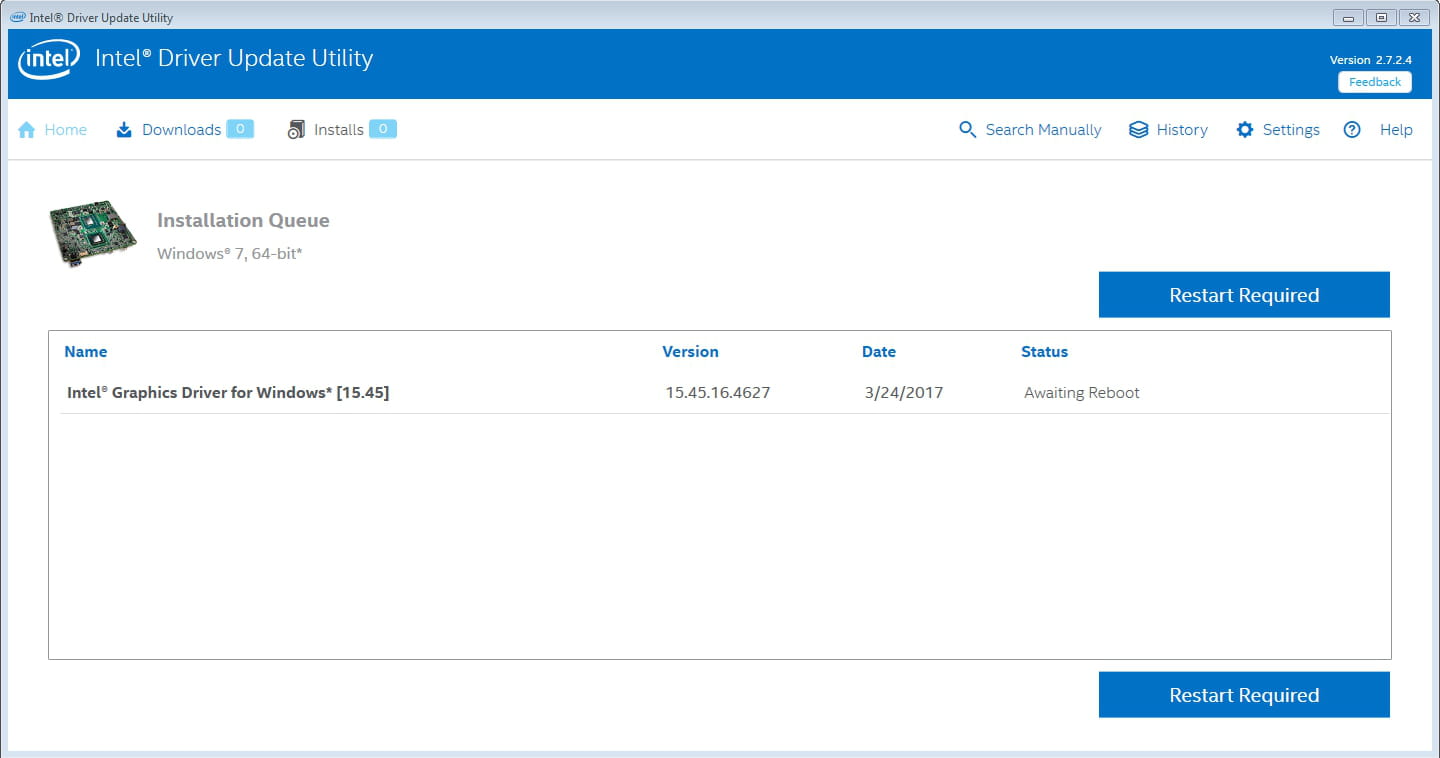Click the Name column header

click(86, 352)
